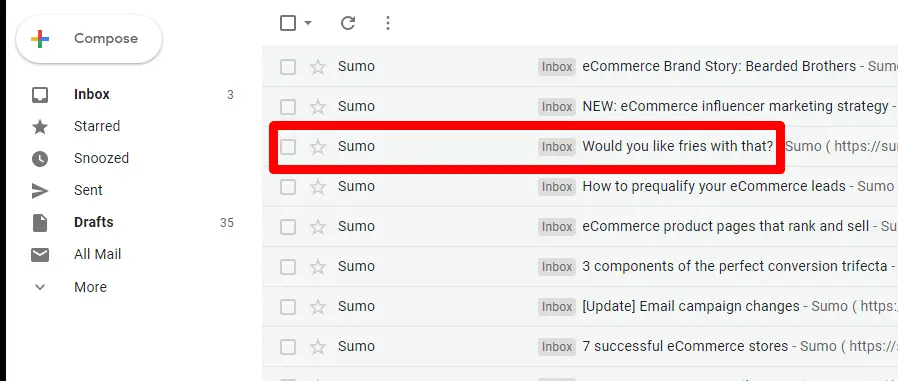Refresh the mail list
Image resolution: width=898 pixels, height=381 pixels.
(348, 23)
